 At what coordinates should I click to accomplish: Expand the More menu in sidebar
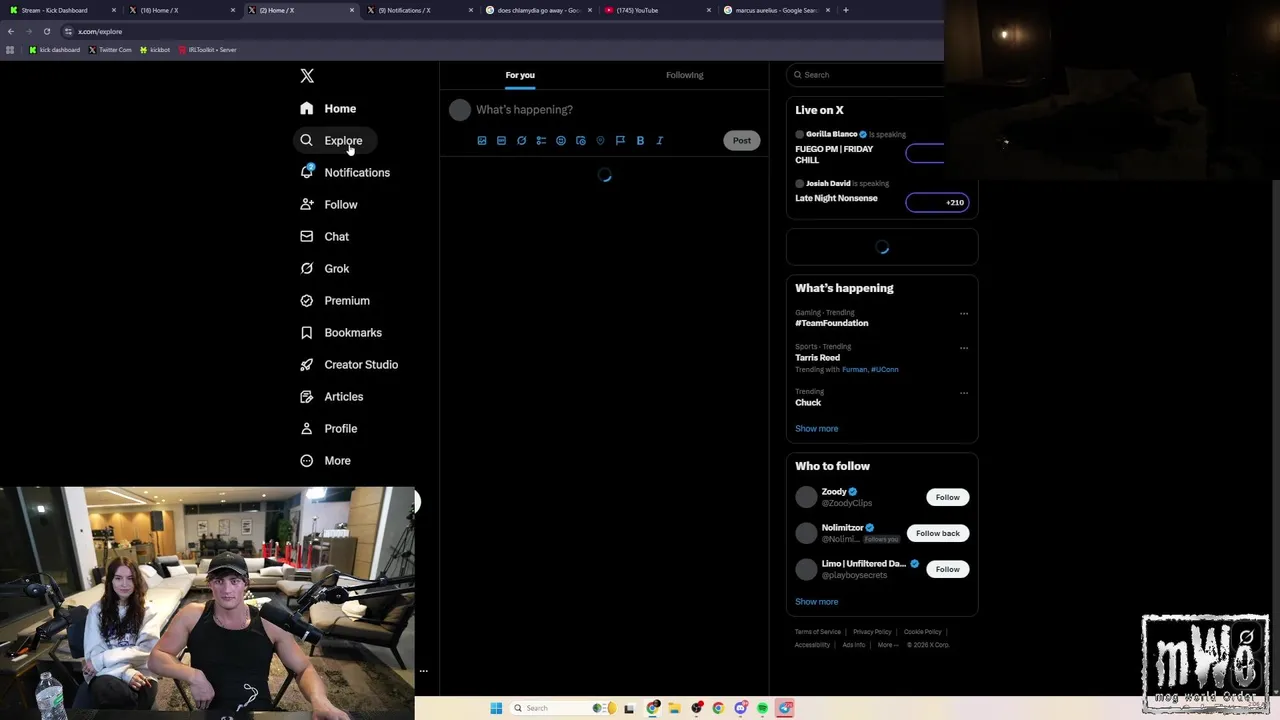coord(326,460)
